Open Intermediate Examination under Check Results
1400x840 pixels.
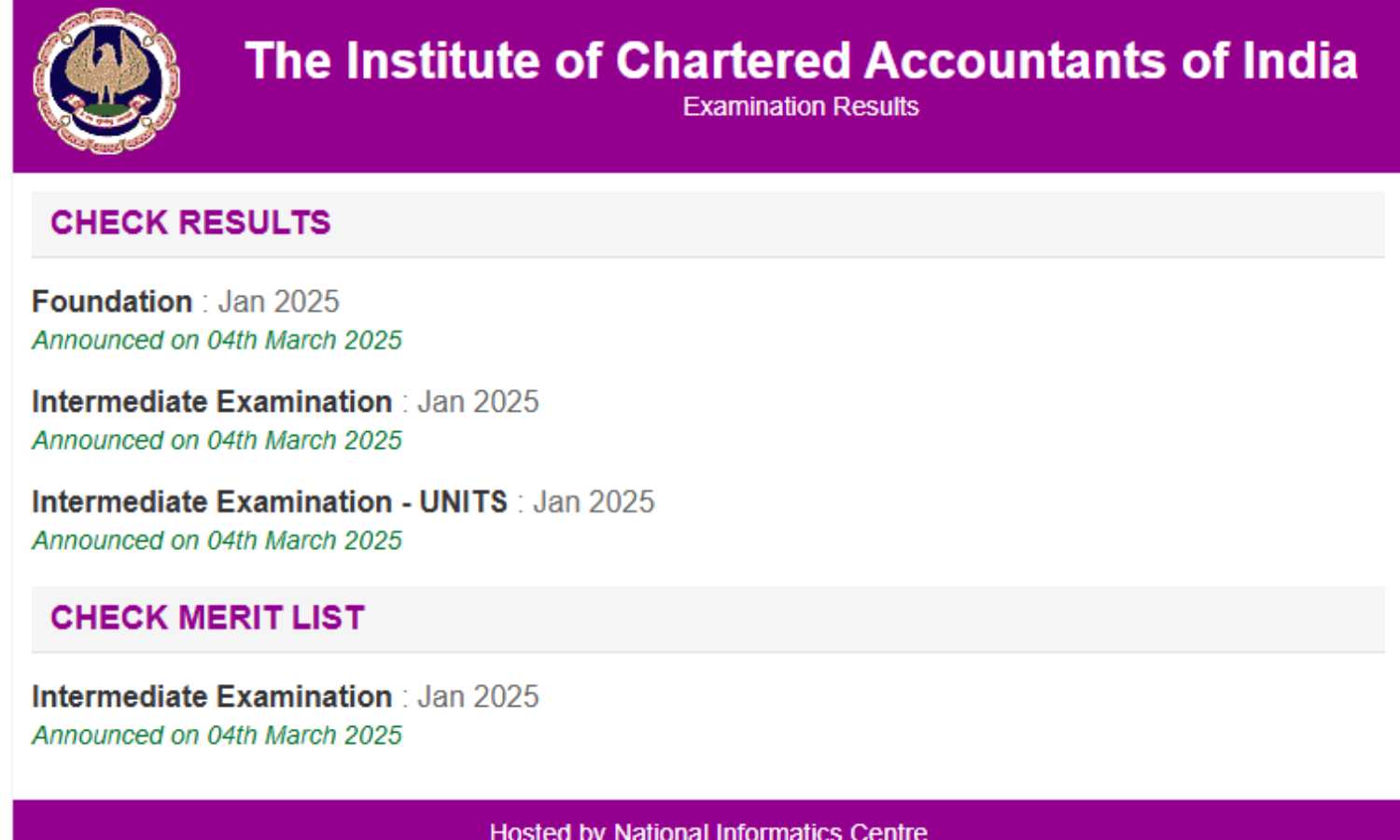point(212,401)
